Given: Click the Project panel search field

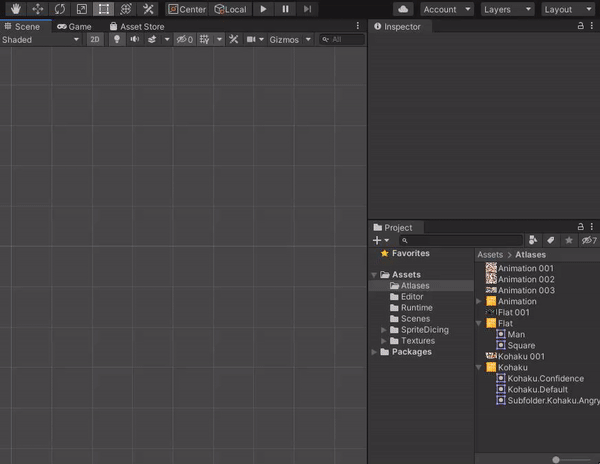Looking at the screenshot, I should 460,241.
